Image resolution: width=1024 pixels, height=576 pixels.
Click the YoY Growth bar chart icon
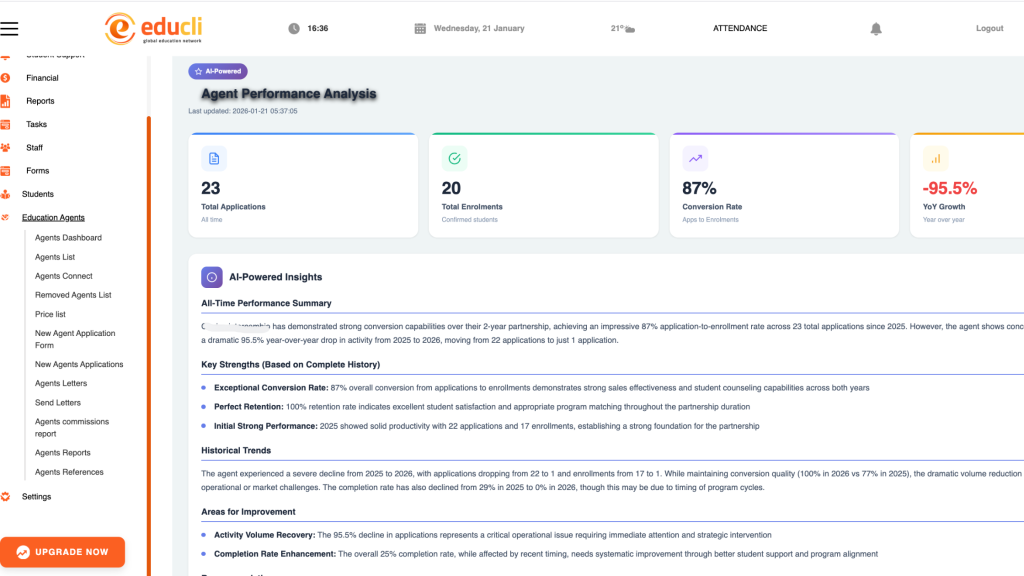[935, 158]
